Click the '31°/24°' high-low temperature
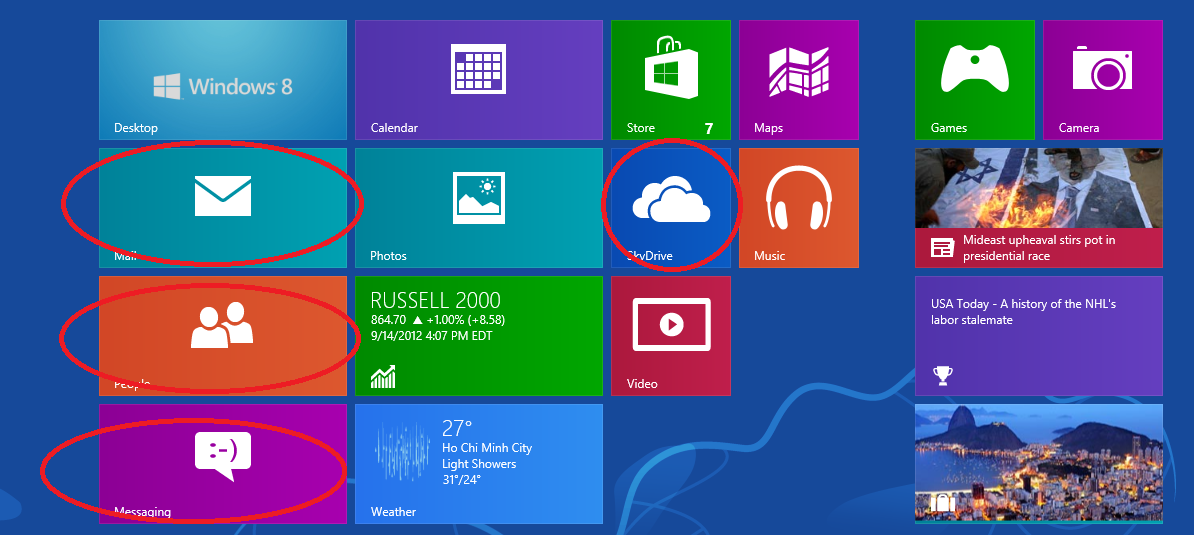 [461, 479]
